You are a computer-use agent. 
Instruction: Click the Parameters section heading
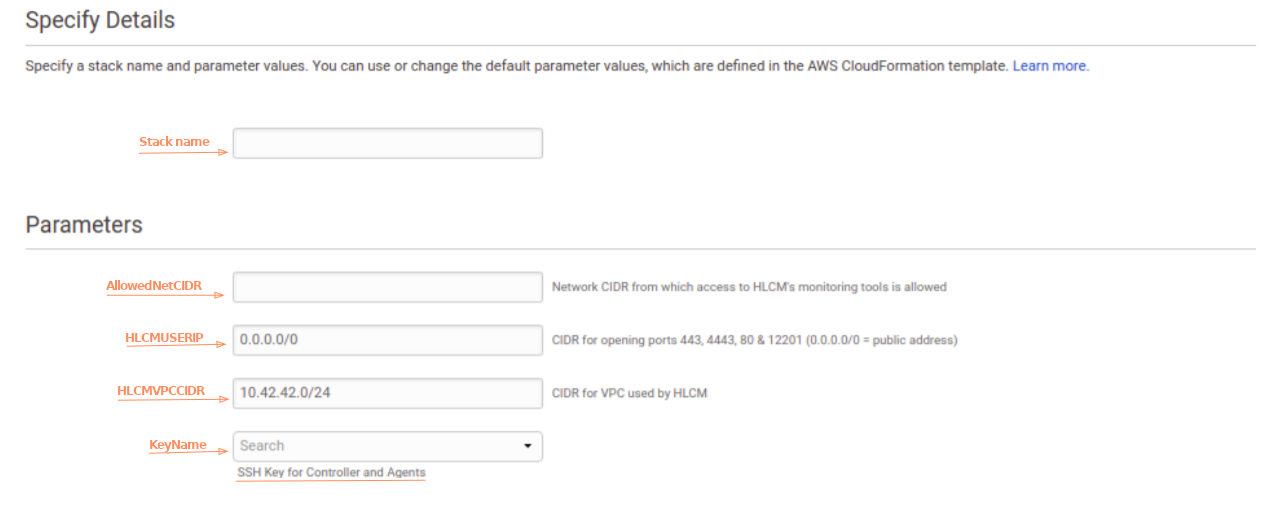click(84, 225)
